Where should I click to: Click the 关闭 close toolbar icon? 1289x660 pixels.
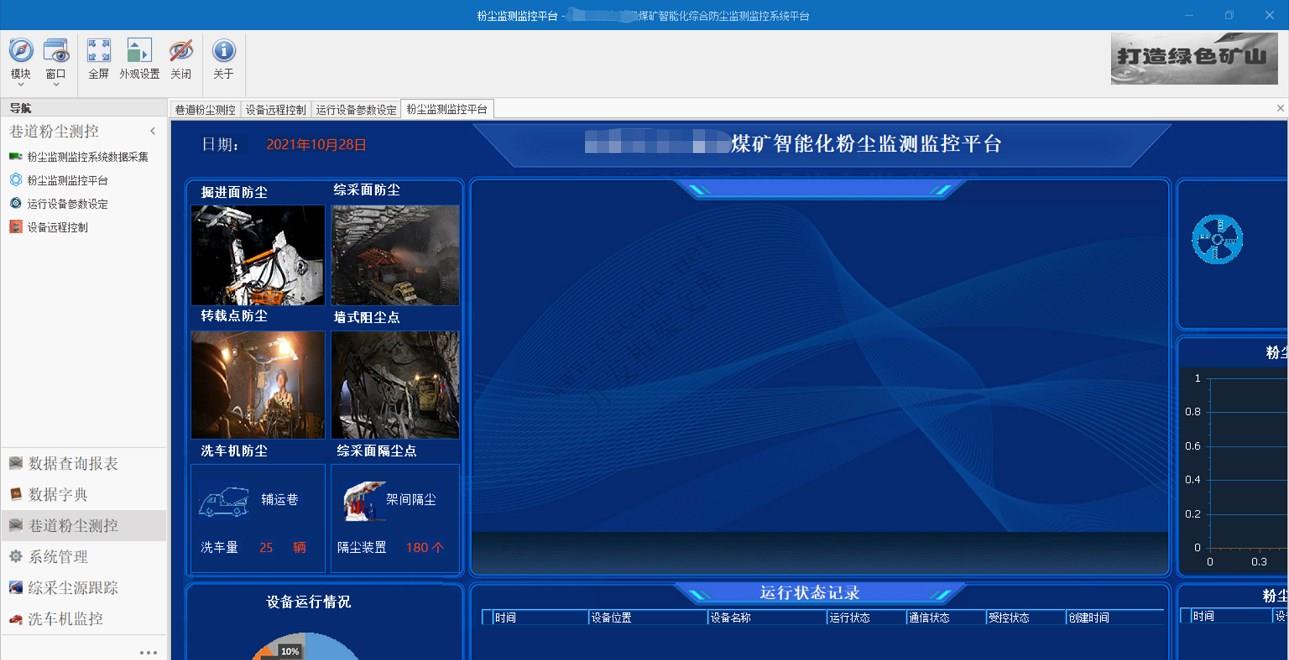pyautogui.click(x=179, y=50)
